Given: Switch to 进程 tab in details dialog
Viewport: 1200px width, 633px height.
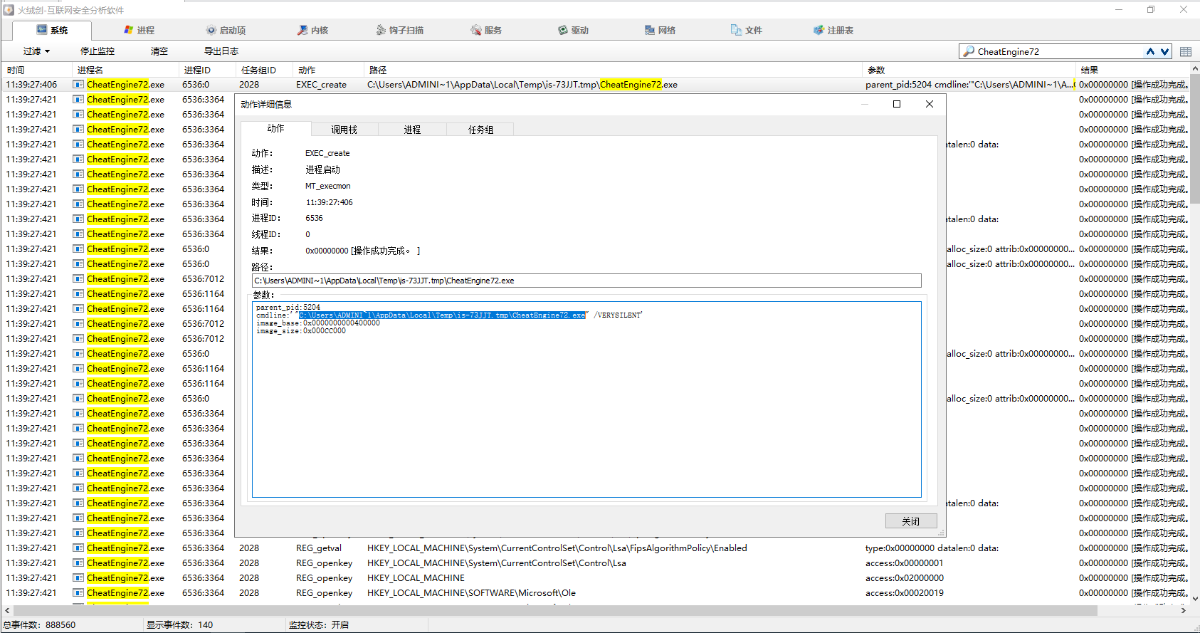Looking at the screenshot, I should (x=412, y=129).
